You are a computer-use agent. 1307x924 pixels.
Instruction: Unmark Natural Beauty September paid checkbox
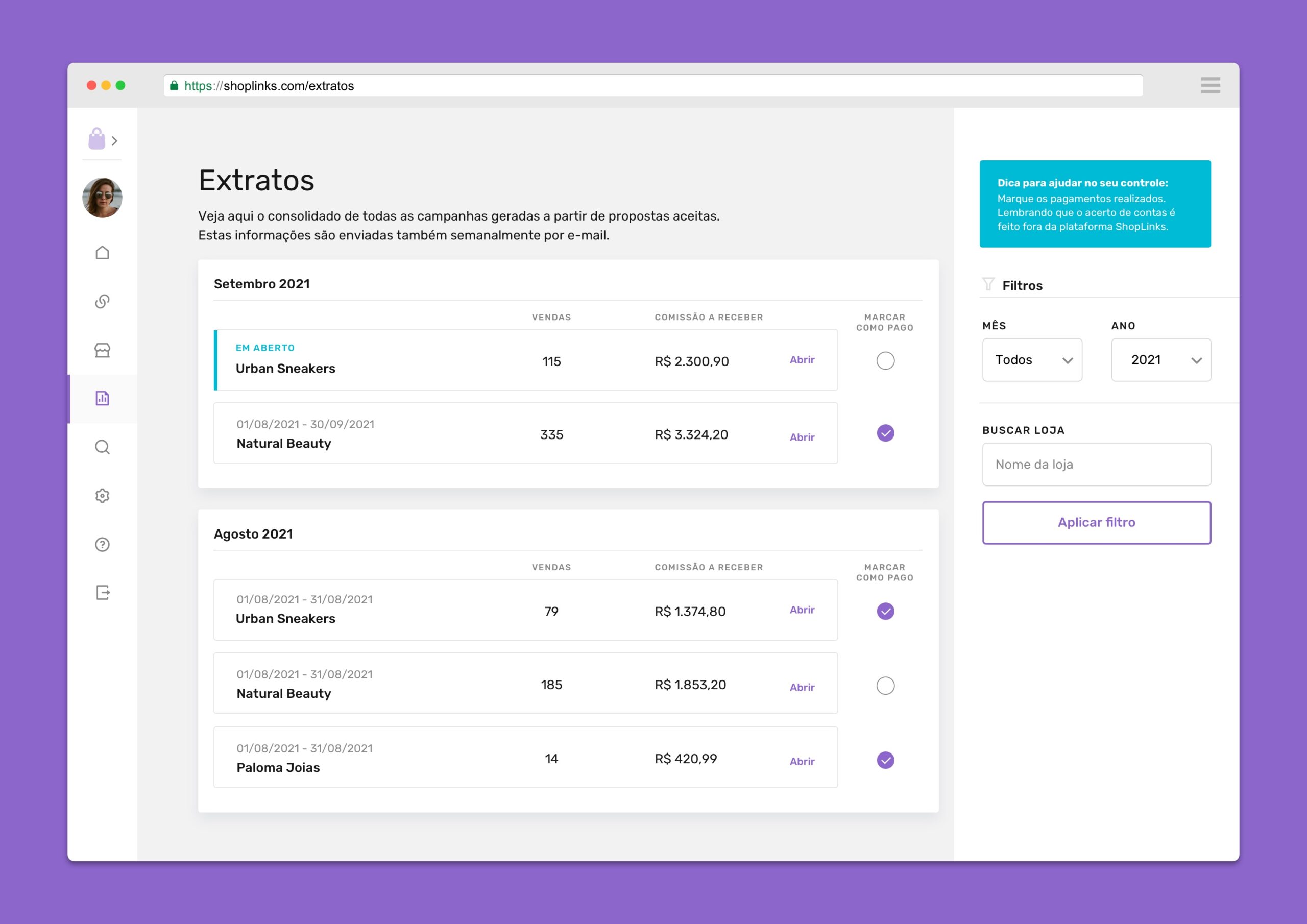[x=885, y=433]
